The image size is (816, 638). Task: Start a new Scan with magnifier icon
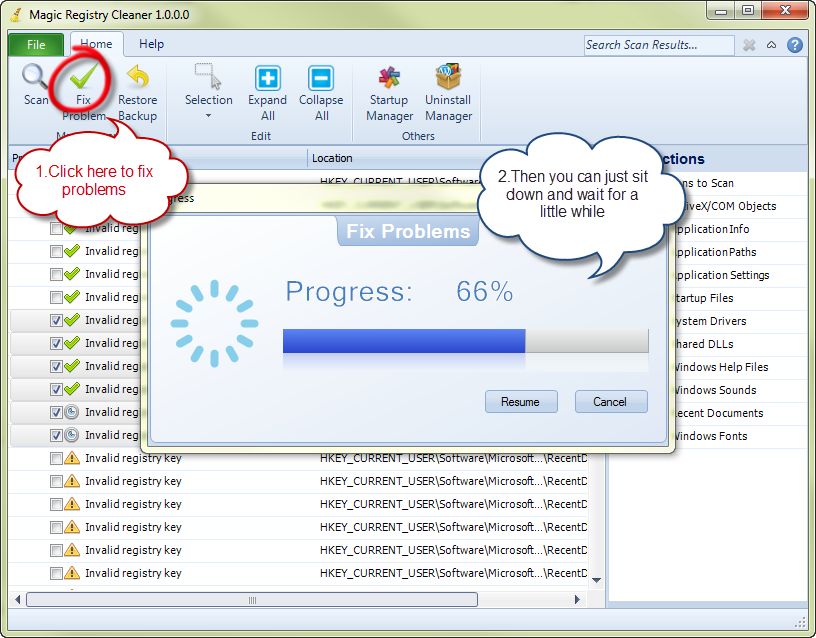35,84
